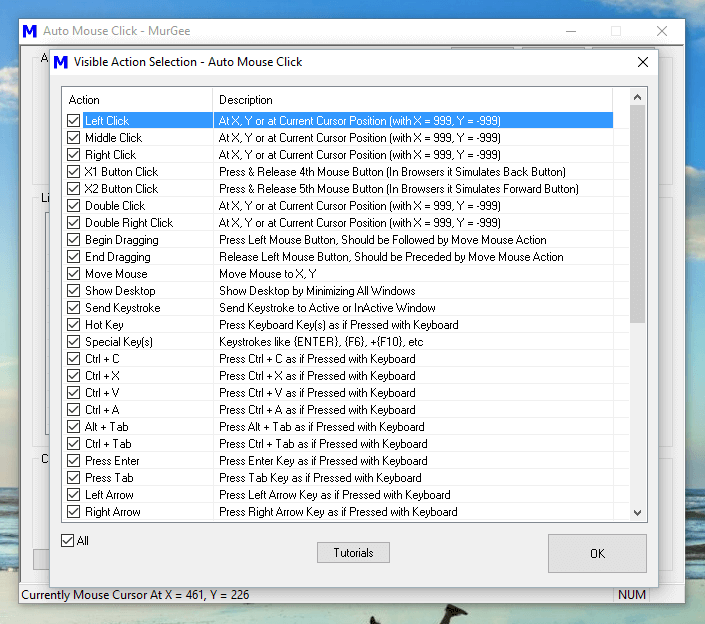The width and height of the screenshot is (705, 624).
Task: Select the 'Right Click' action name
Action: (x=111, y=155)
